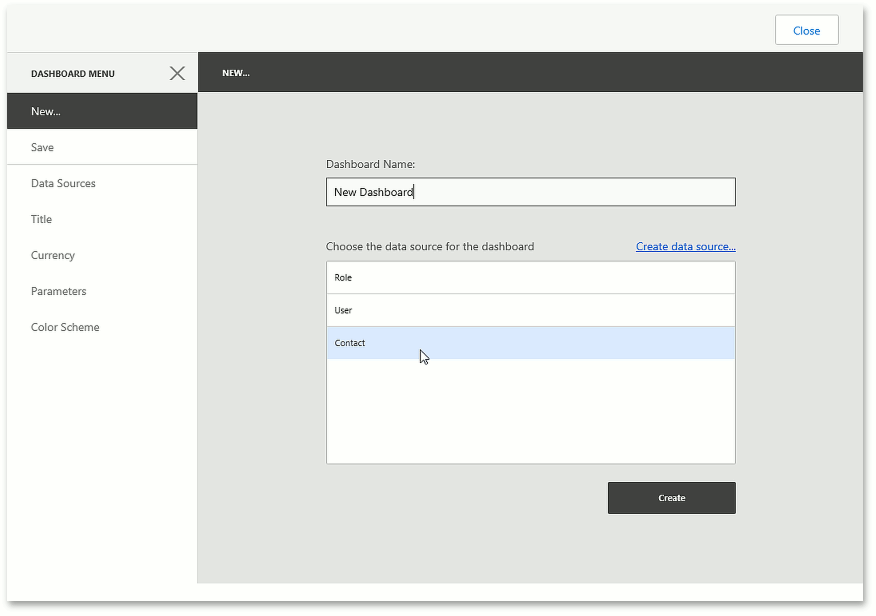This screenshot has width=876, height=616.
Task: Open Currency menu item
Action: (x=102, y=255)
